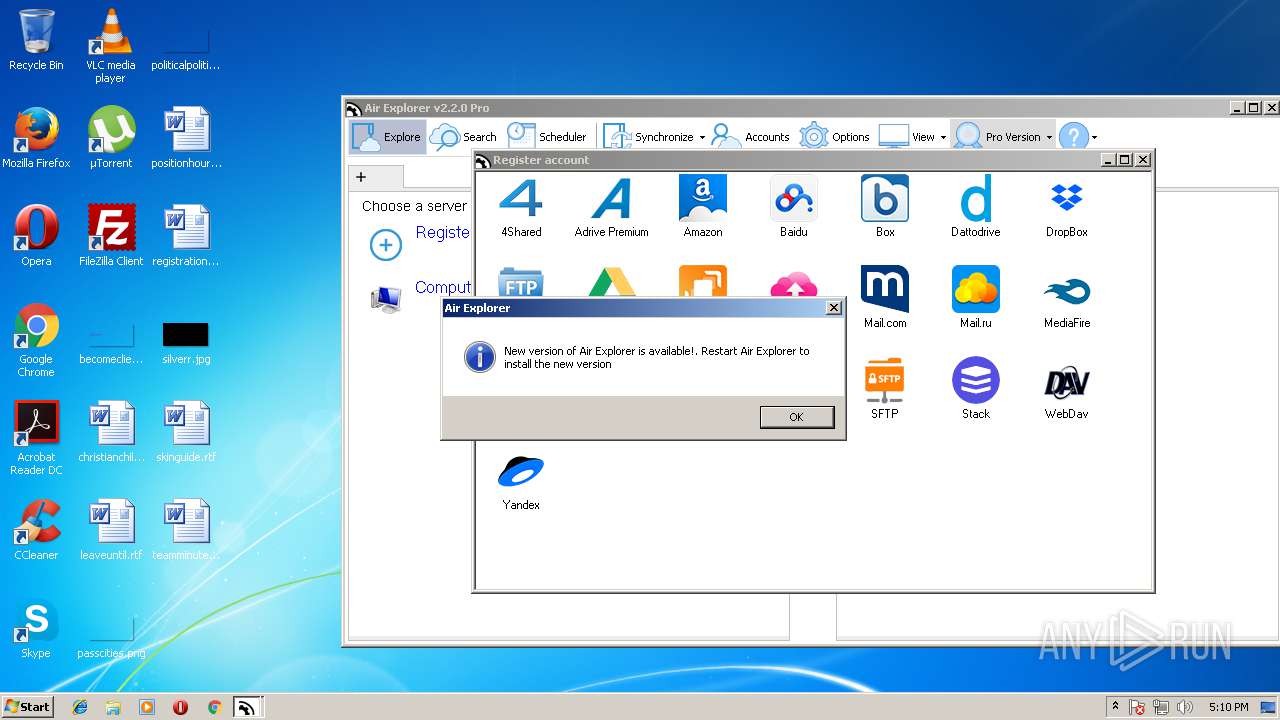Open Options gear in toolbar
The width and height of the screenshot is (1280, 720).
[835, 137]
